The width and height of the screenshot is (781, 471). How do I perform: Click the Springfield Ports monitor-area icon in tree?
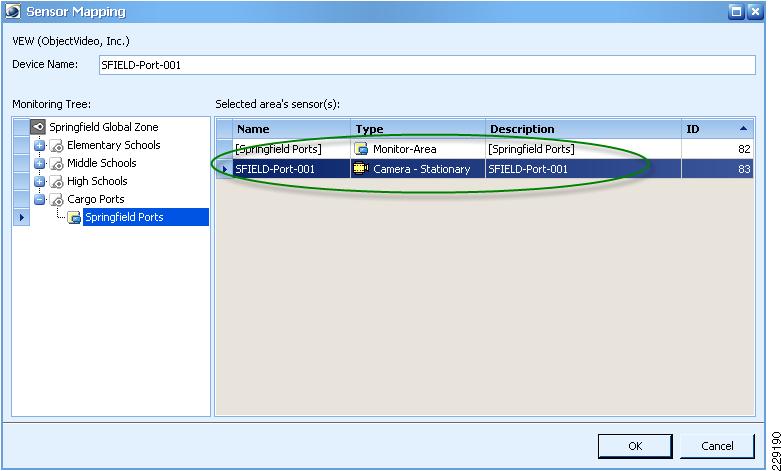click(74, 218)
